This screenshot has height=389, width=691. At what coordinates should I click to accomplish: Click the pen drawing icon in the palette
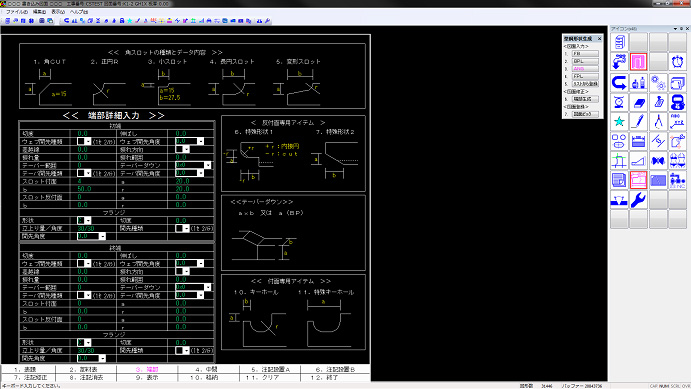638,122
